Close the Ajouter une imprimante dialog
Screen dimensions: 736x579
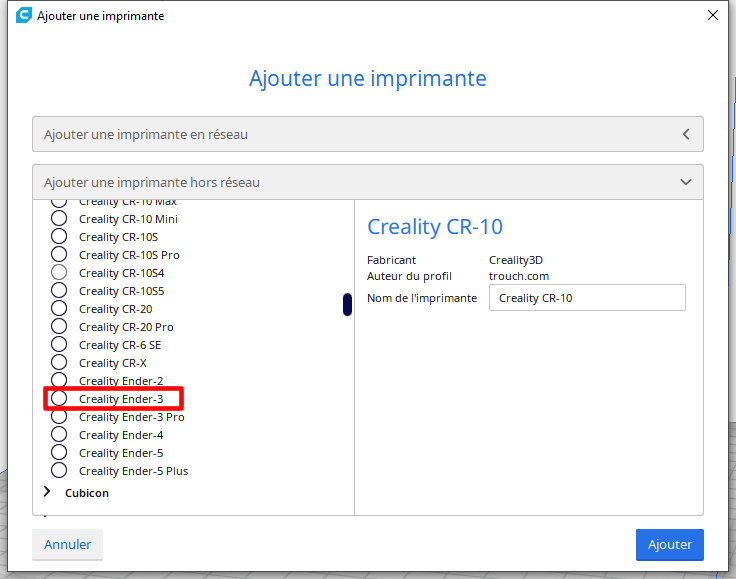tap(713, 15)
